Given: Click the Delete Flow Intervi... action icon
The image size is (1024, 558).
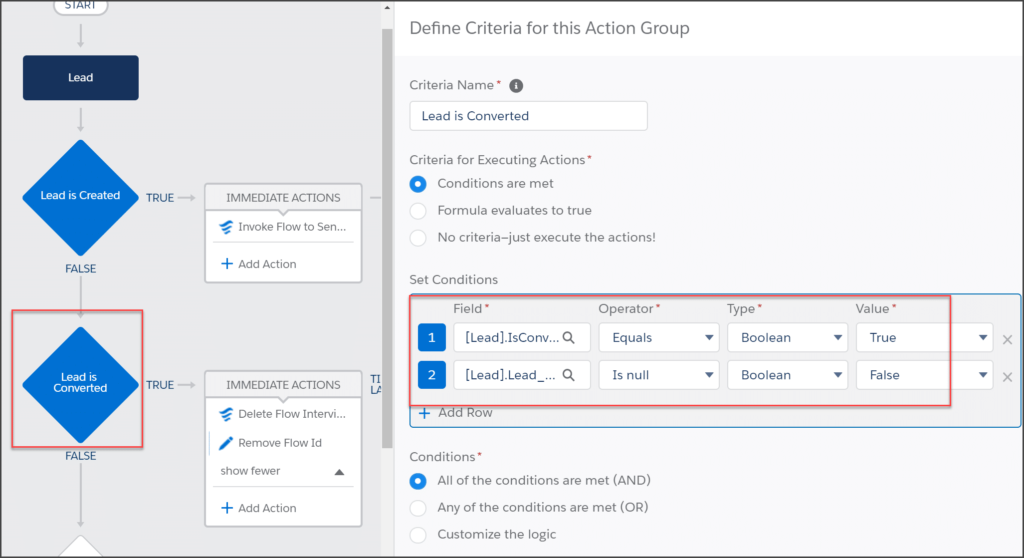Looking at the screenshot, I should [x=226, y=414].
